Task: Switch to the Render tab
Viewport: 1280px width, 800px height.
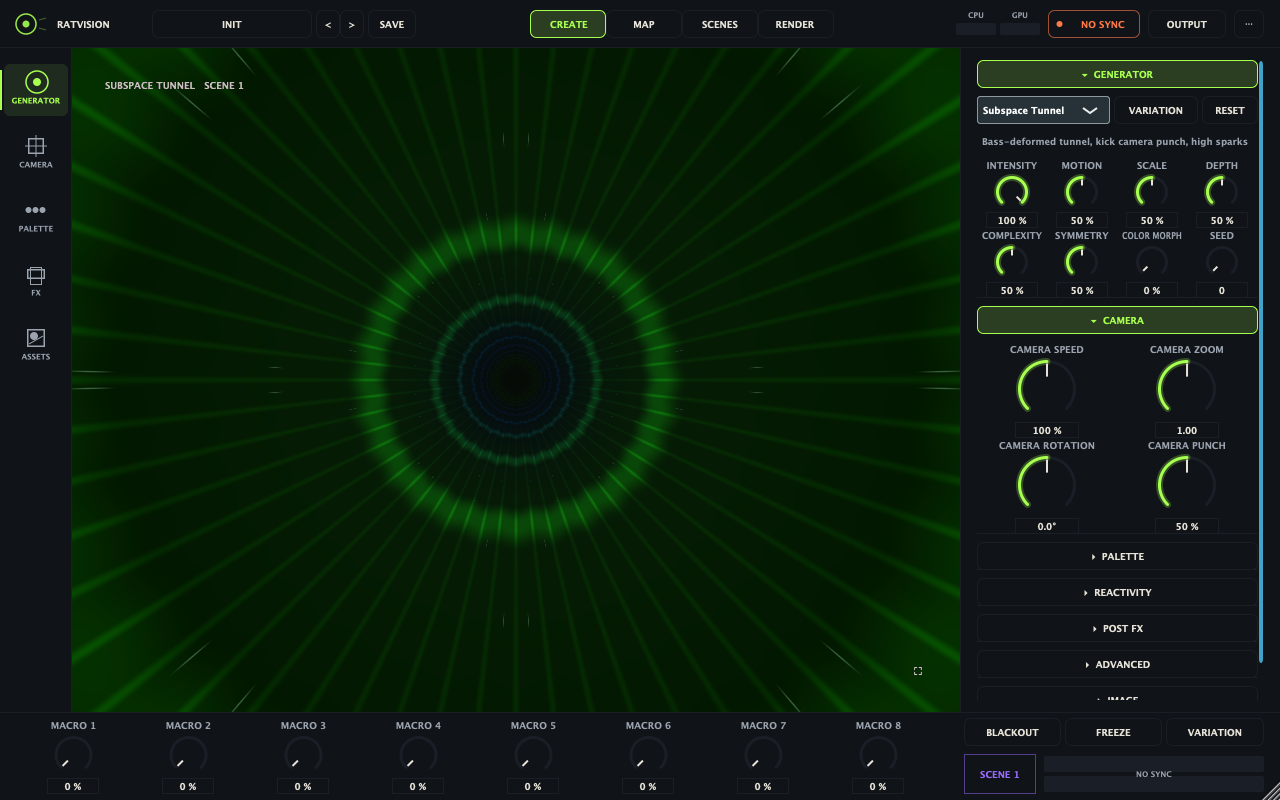Action: (795, 24)
